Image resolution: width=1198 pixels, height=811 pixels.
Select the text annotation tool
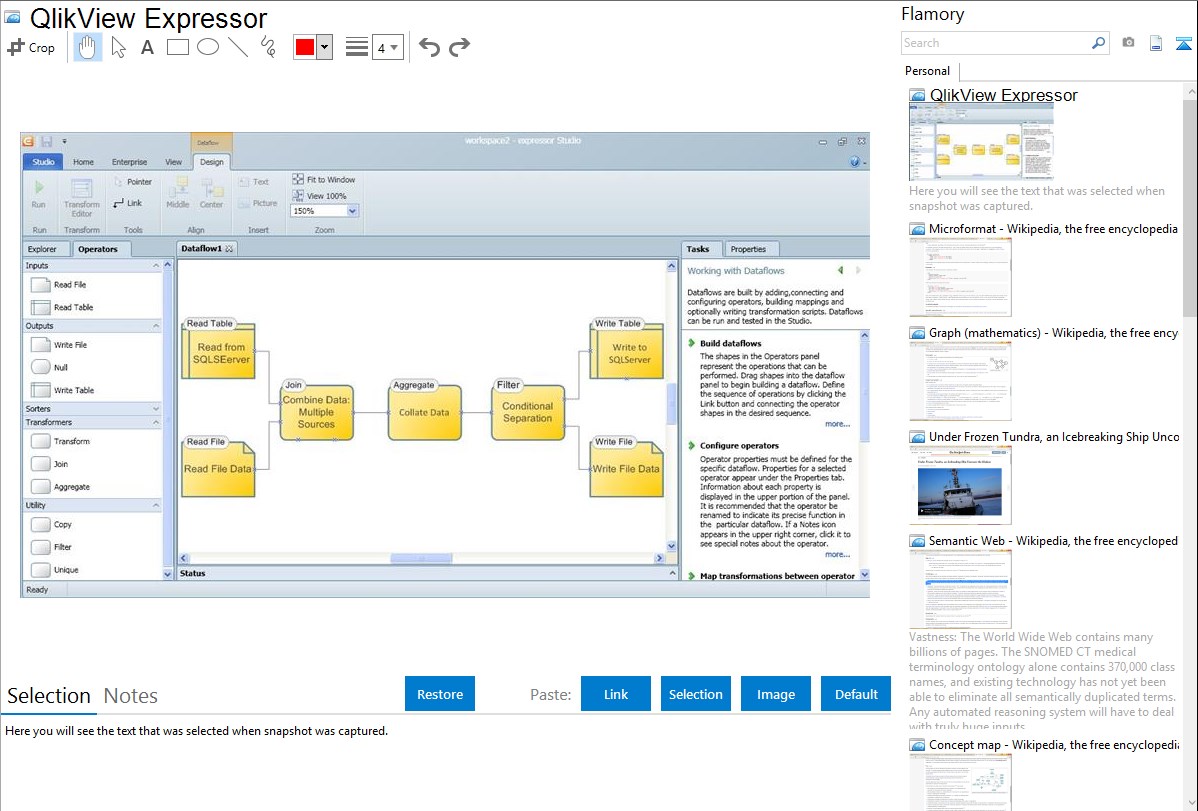(147, 47)
